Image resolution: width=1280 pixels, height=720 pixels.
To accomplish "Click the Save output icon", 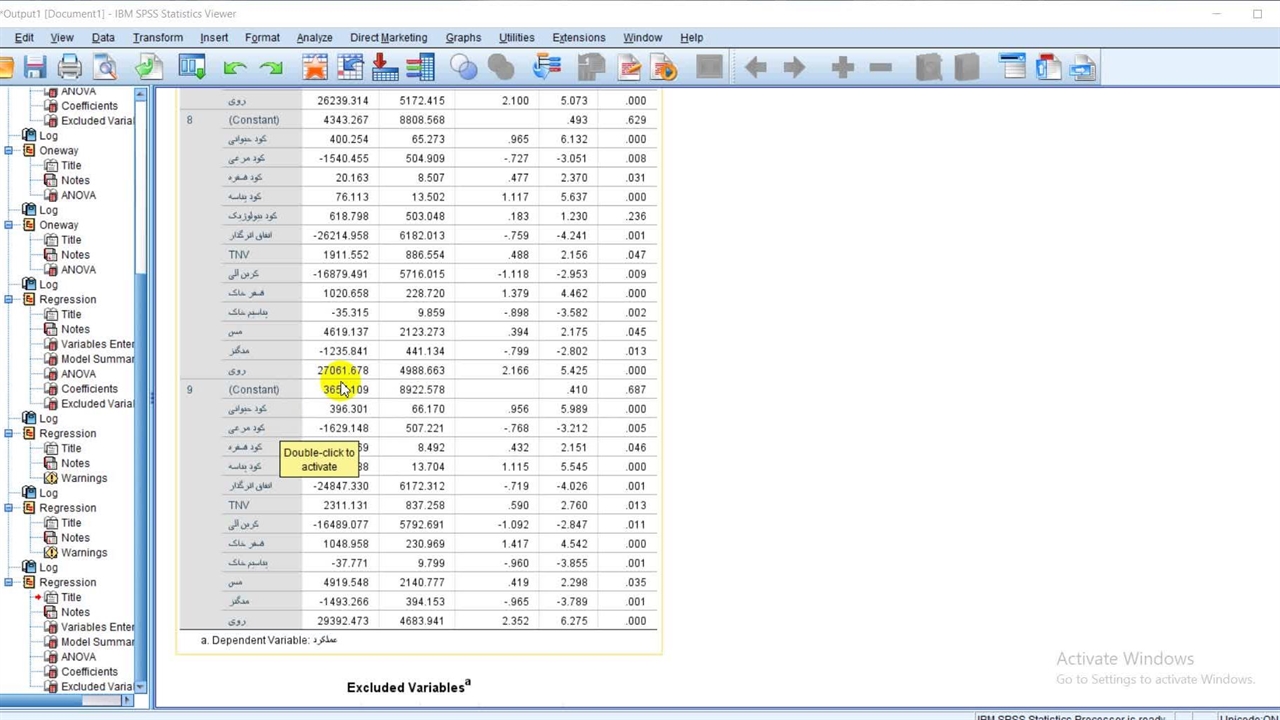I will tap(35, 68).
